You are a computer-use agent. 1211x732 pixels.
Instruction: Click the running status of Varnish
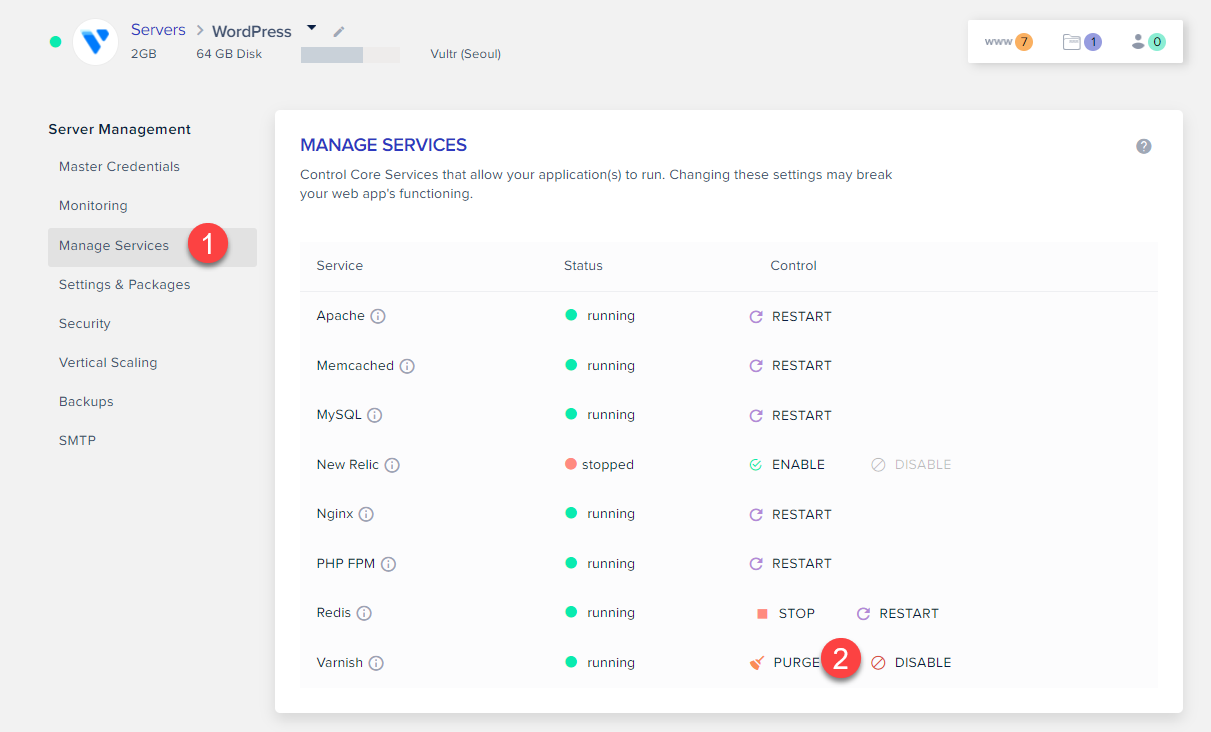600,663
